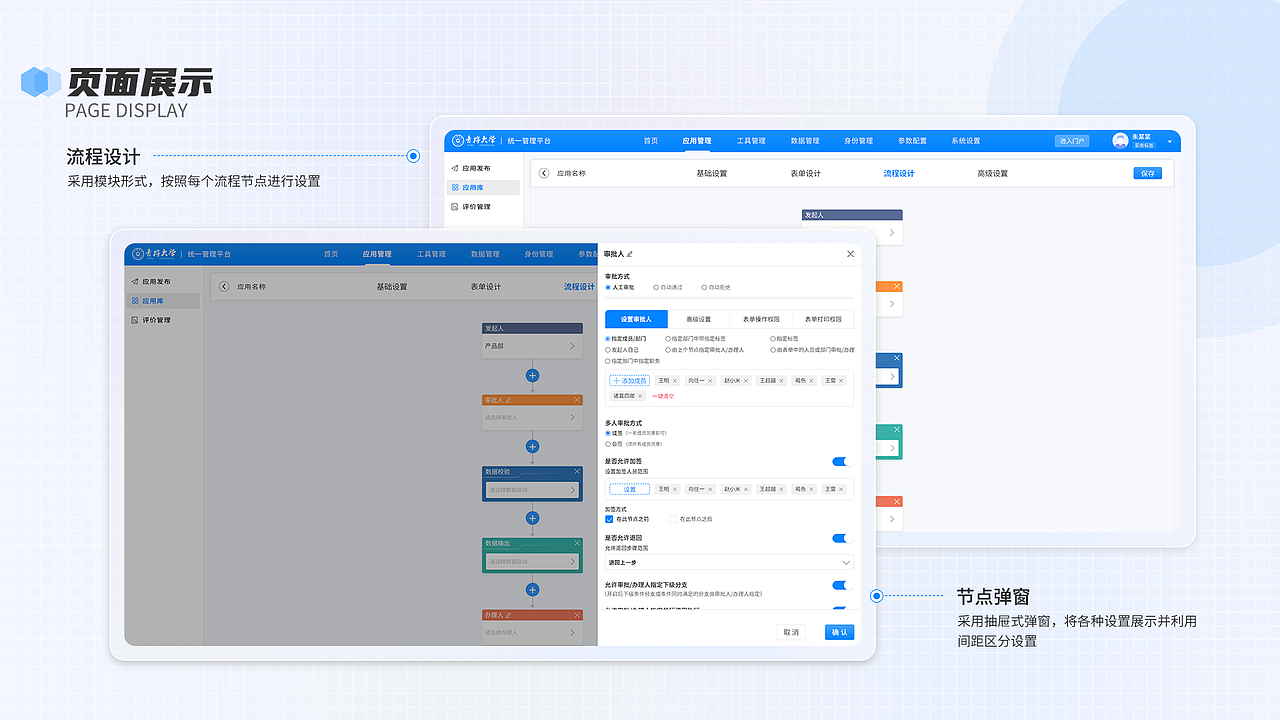Screen dimensions: 1280x720
Task: Select 指定标签 radio option
Action: tap(774, 339)
